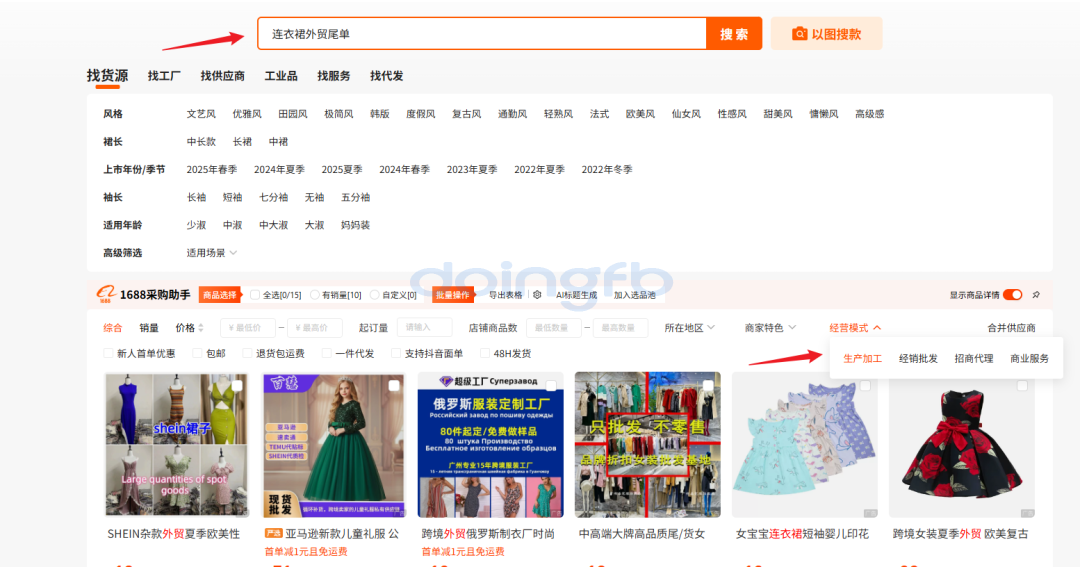Enable the 包邮 free shipping checkbox
The image size is (1080, 567).
[196, 353]
